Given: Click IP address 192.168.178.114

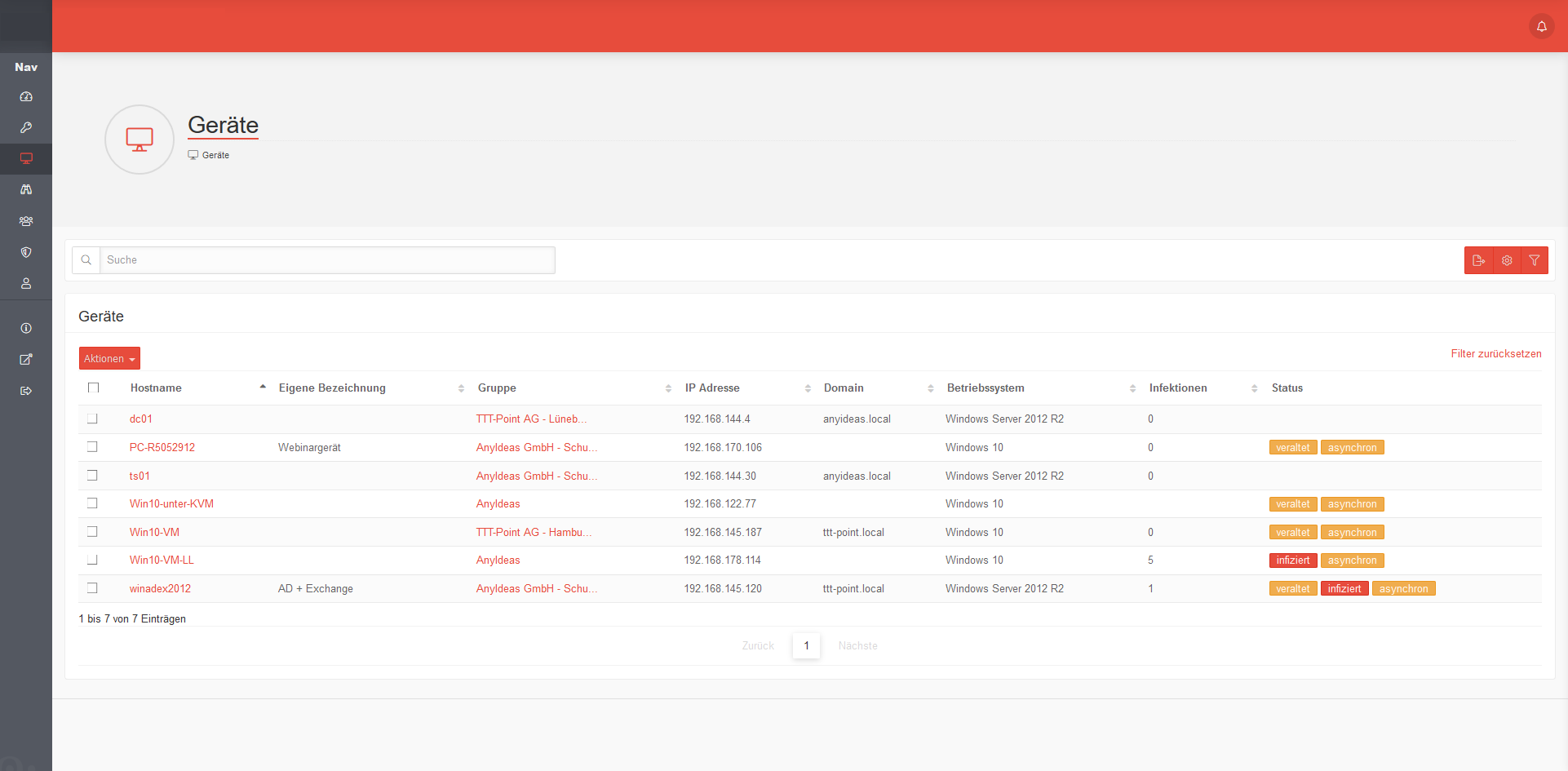Looking at the screenshot, I should coord(722,560).
